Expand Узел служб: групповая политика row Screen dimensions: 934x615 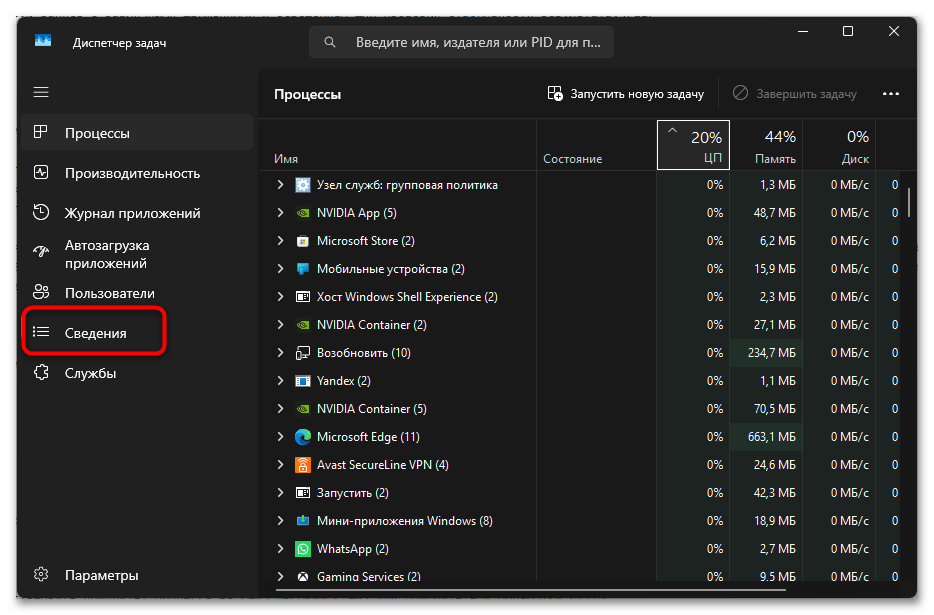[280, 185]
